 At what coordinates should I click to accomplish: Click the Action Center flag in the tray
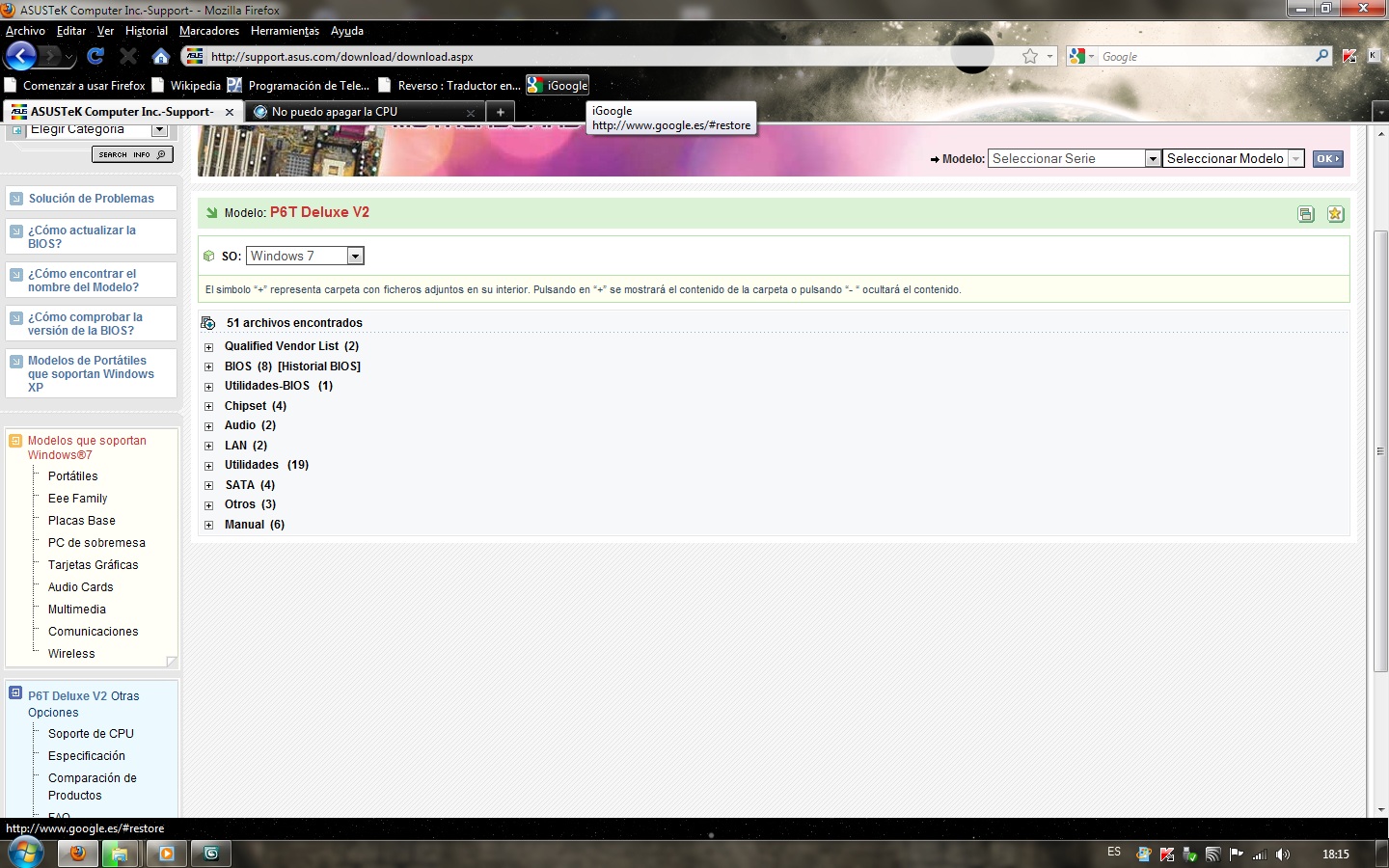[x=1237, y=854]
